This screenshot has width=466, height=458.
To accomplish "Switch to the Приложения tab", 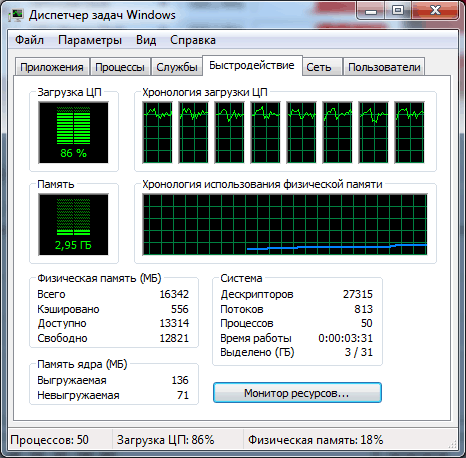I will pyautogui.click(x=52, y=67).
